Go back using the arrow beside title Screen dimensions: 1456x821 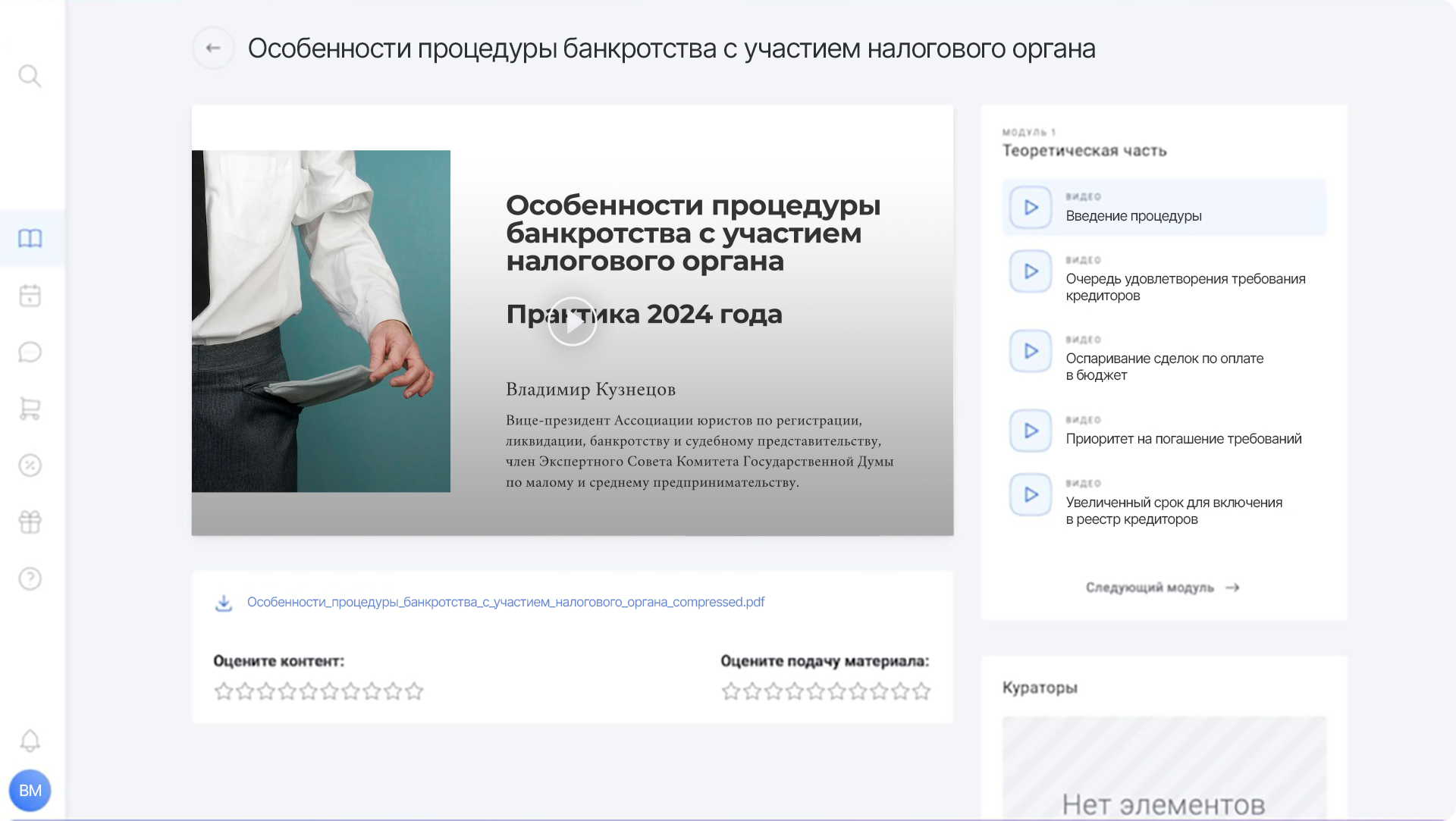pos(213,48)
